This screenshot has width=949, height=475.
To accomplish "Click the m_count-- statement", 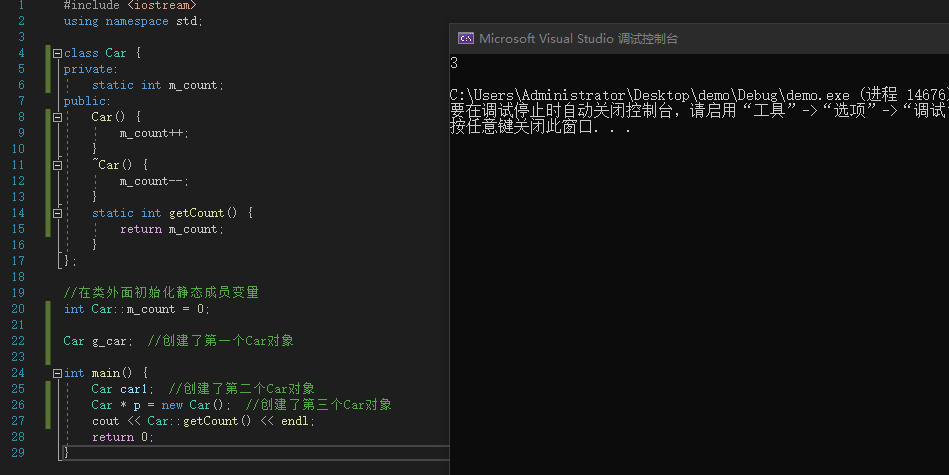I will click(154, 181).
